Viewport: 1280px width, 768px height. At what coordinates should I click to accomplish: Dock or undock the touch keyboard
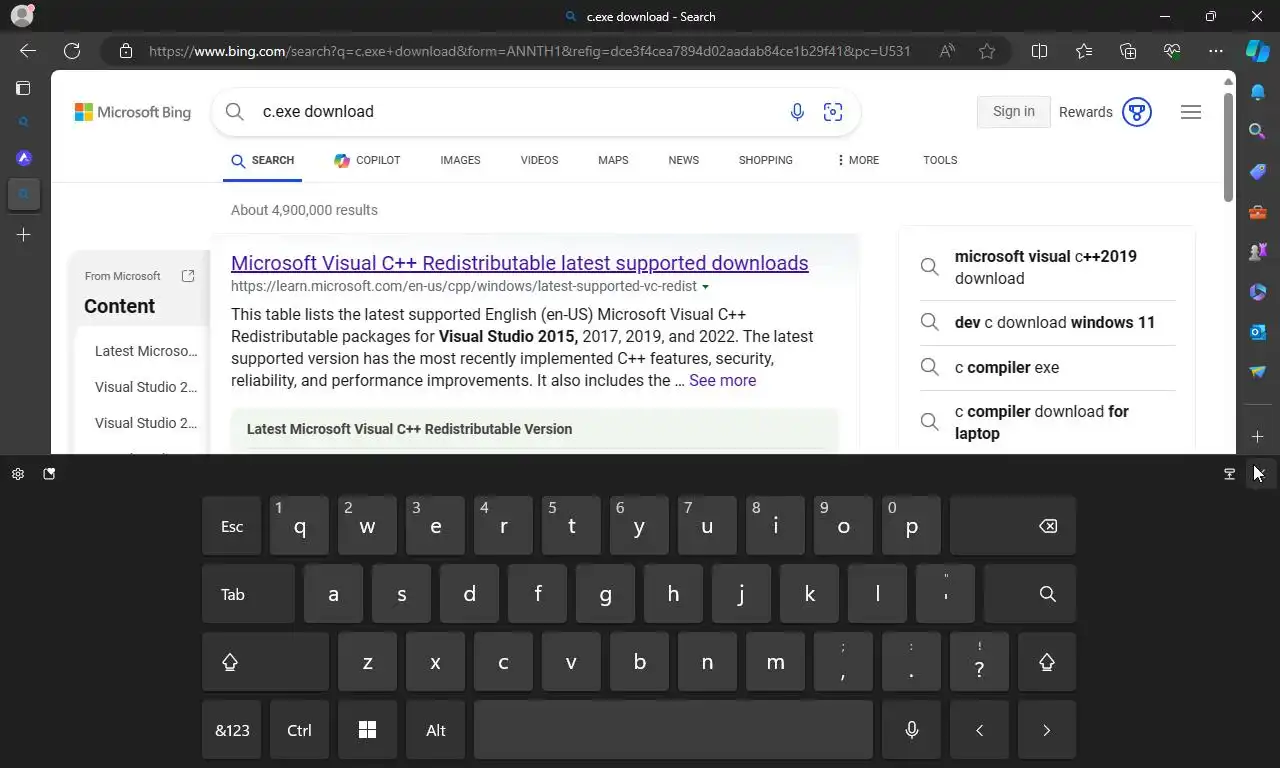click(1230, 474)
